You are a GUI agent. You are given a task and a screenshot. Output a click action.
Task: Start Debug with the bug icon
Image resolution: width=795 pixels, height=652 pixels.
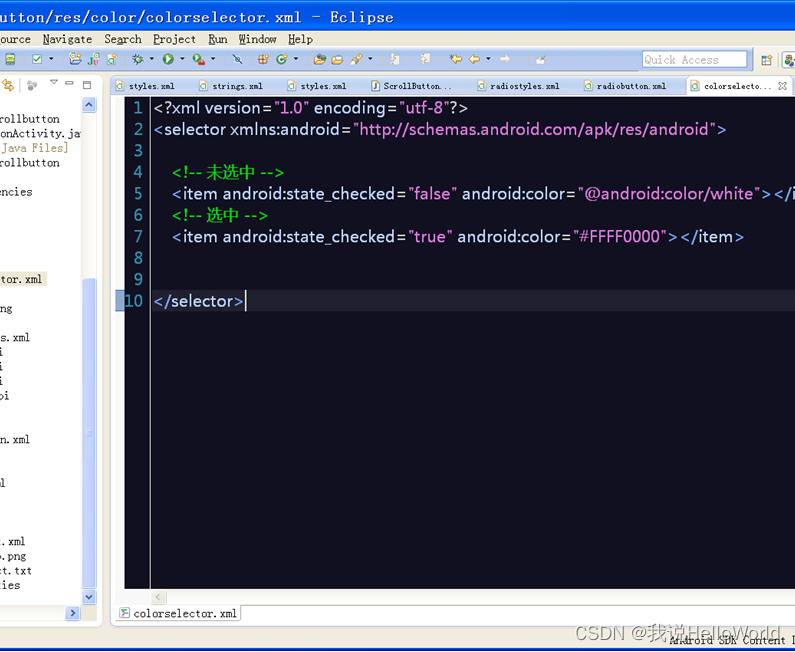click(x=137, y=59)
